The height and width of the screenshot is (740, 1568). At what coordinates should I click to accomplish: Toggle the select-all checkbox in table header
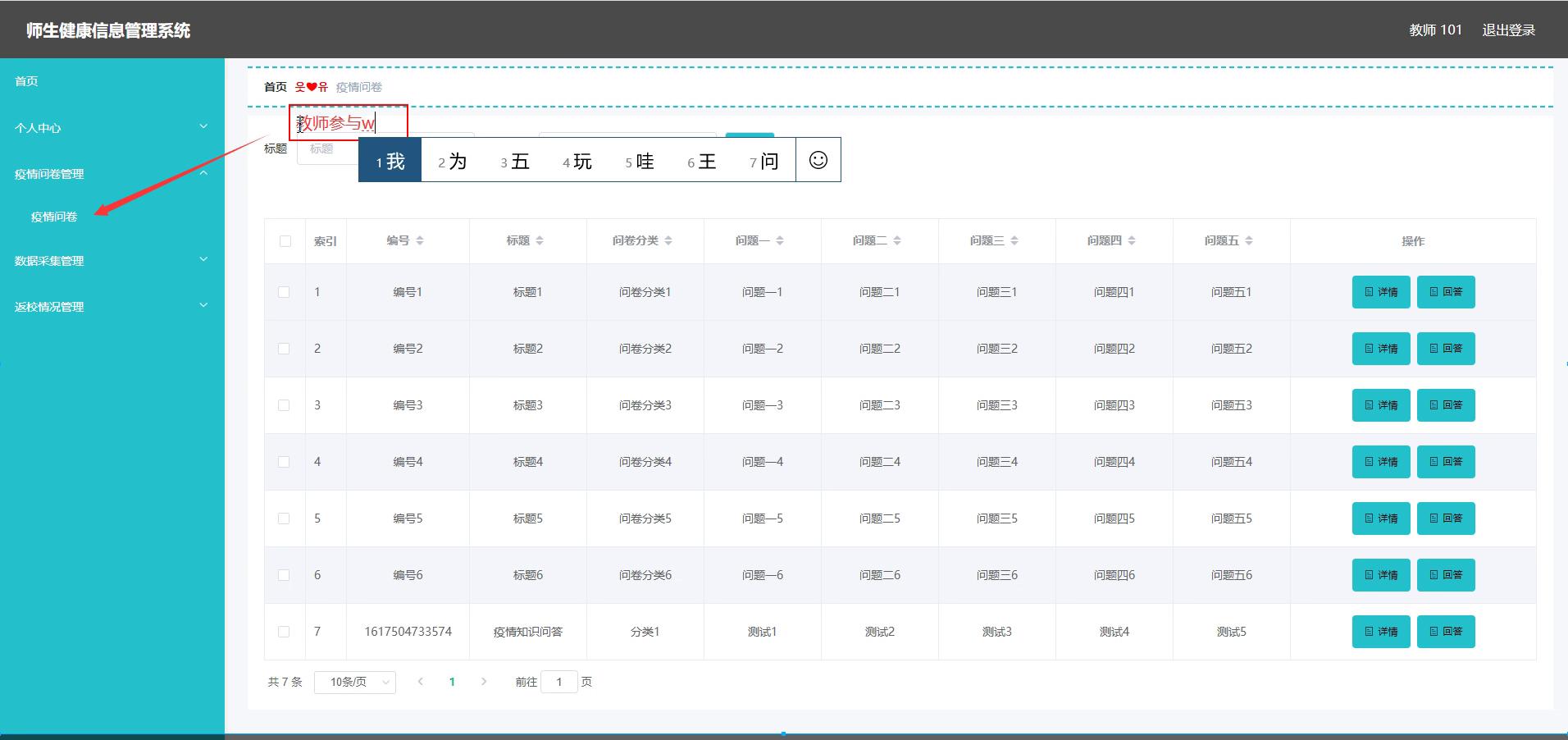pyautogui.click(x=285, y=241)
